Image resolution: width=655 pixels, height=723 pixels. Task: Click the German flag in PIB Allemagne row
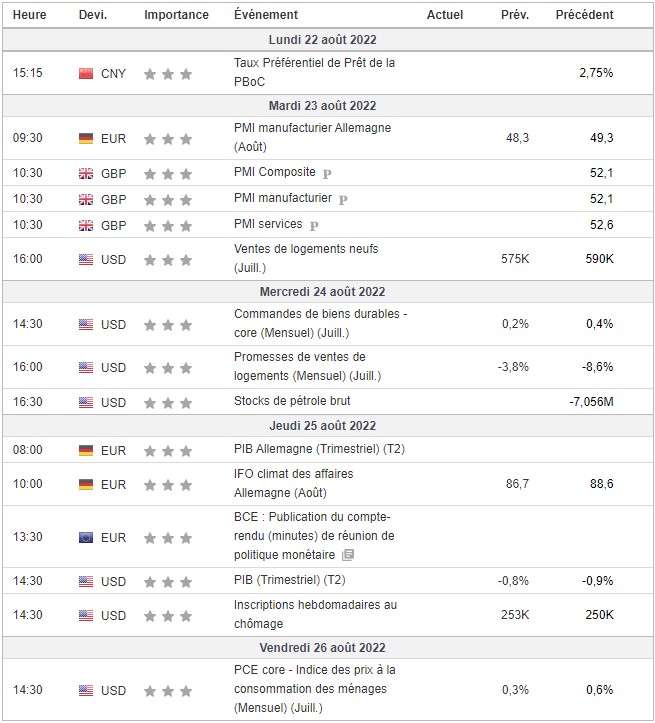pyautogui.click(x=86, y=450)
